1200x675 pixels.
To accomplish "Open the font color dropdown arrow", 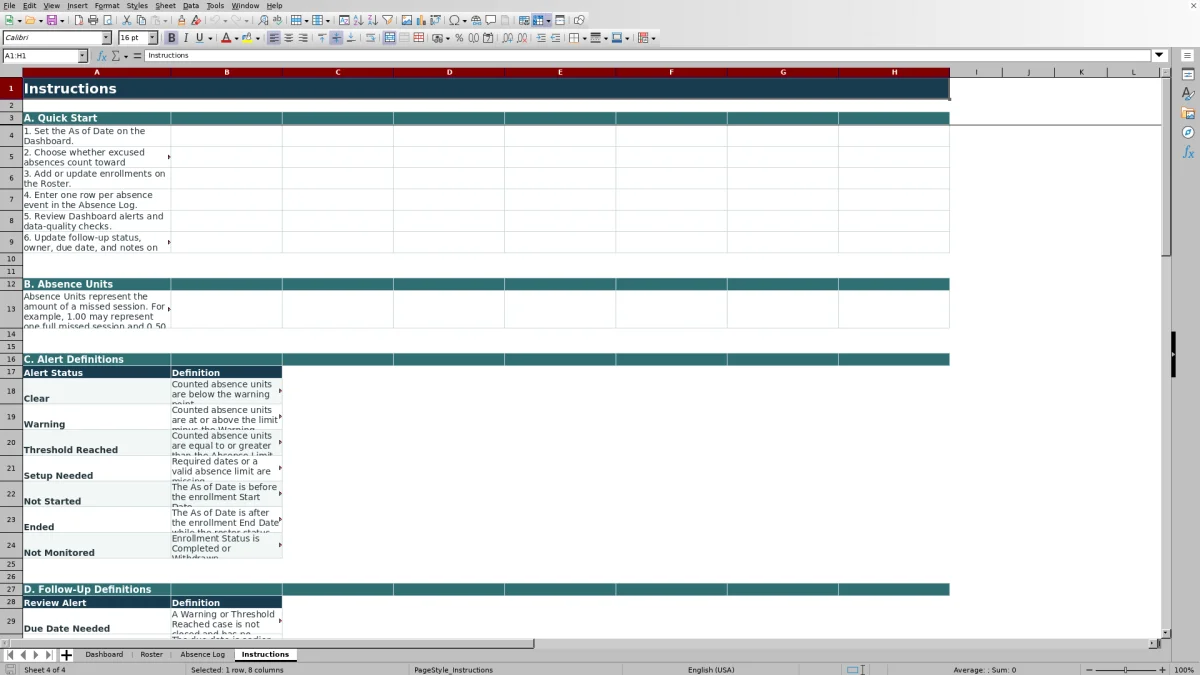I will 236,38.
